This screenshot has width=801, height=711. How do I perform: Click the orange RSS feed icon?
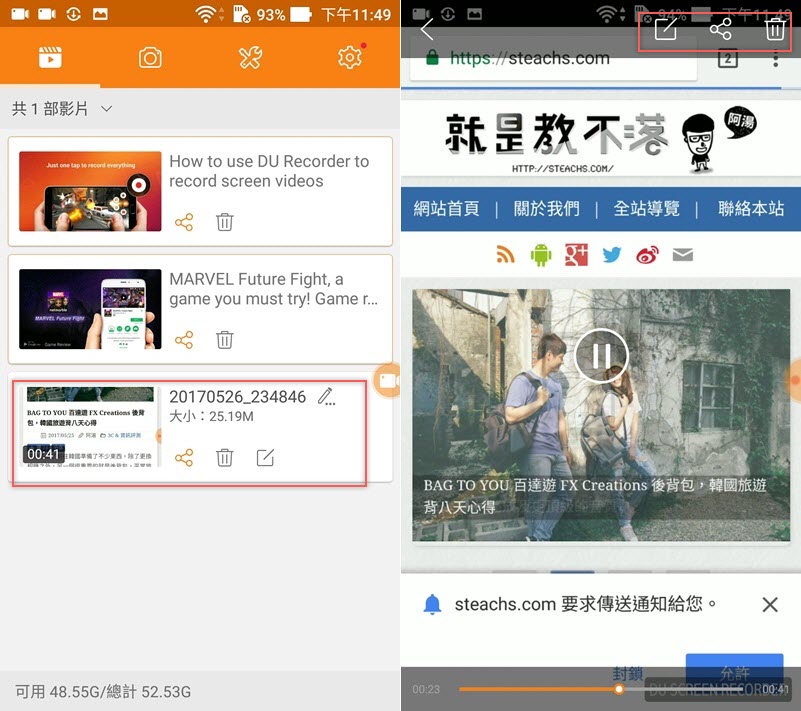click(505, 254)
